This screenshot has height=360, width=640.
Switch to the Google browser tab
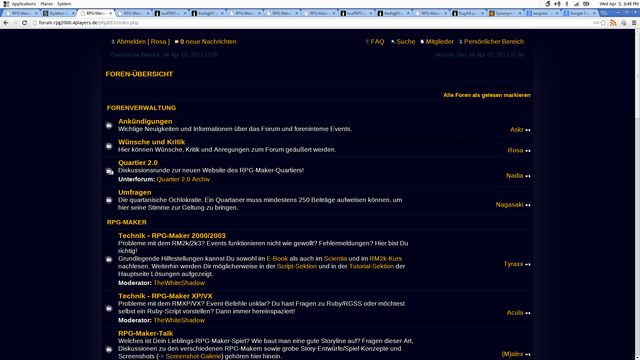pos(579,13)
